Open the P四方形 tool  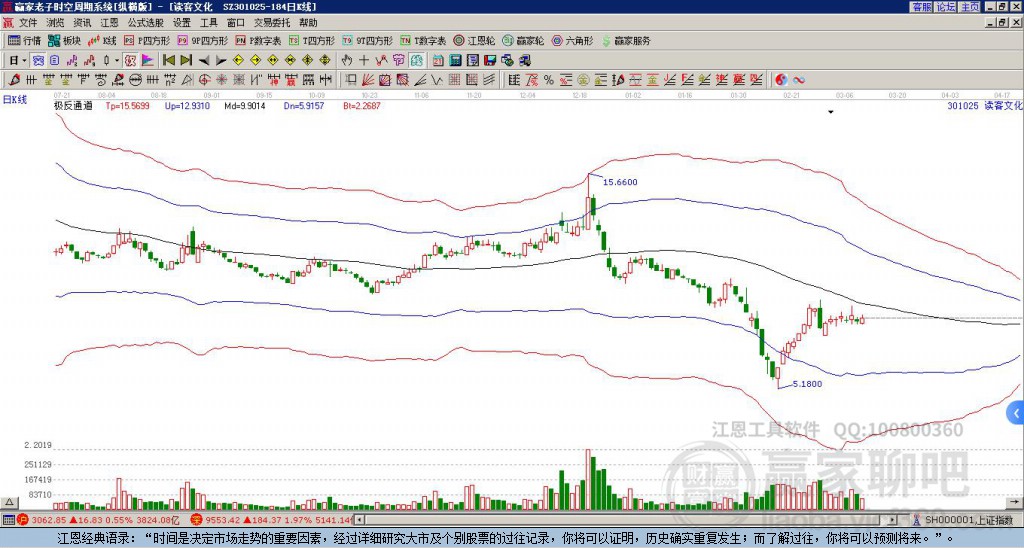[148, 40]
